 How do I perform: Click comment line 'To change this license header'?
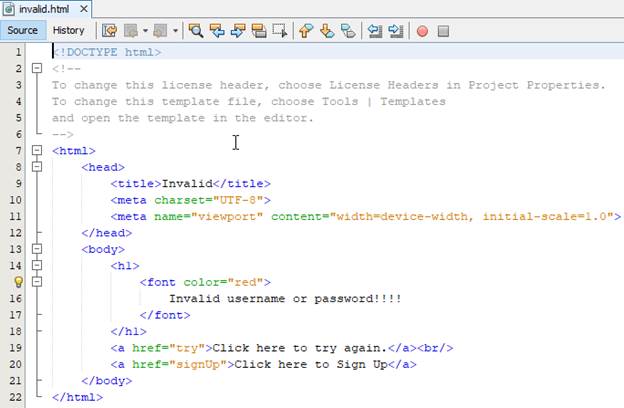[329, 85]
